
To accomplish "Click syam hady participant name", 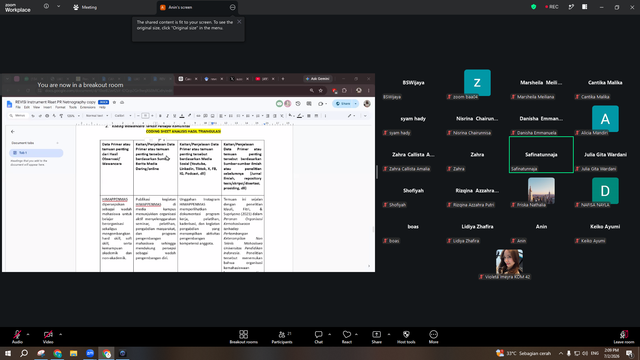I will tap(413, 119).
